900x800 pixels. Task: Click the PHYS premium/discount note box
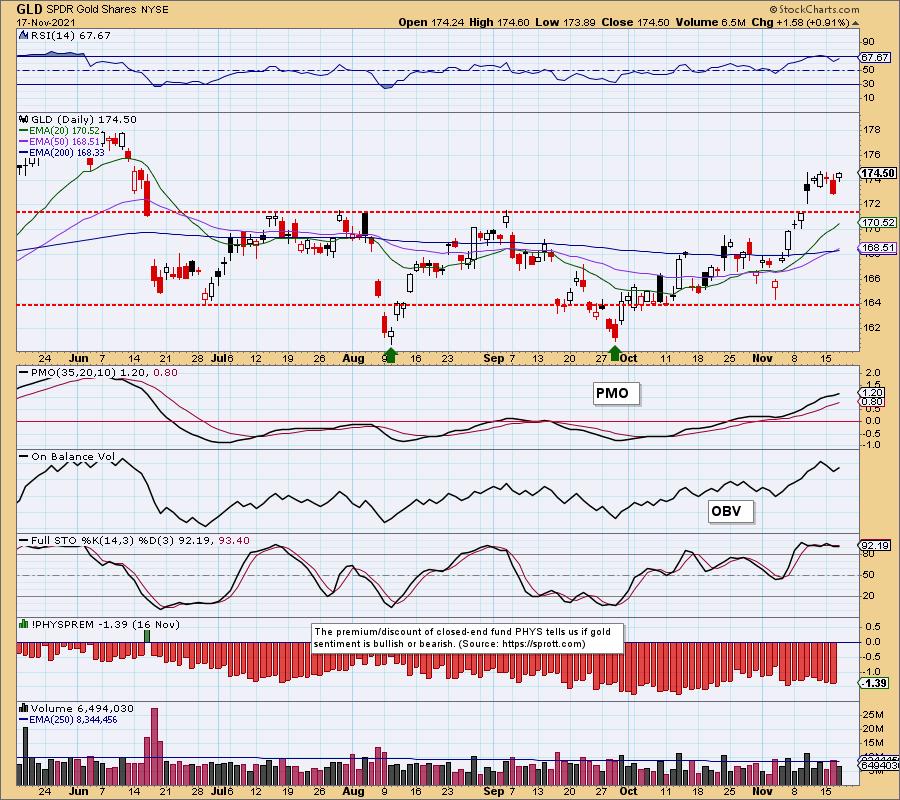click(467, 638)
